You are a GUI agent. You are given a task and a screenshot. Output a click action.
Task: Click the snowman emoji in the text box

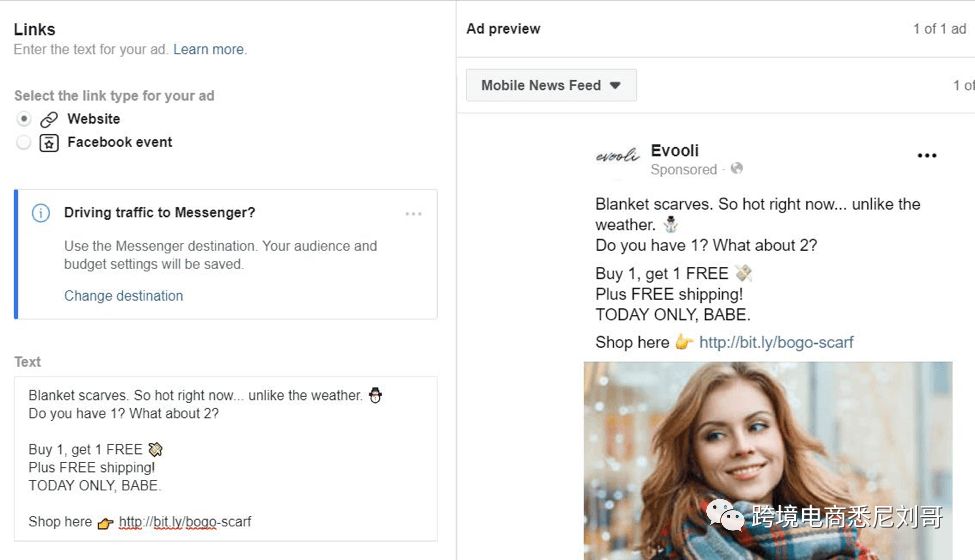(x=375, y=395)
